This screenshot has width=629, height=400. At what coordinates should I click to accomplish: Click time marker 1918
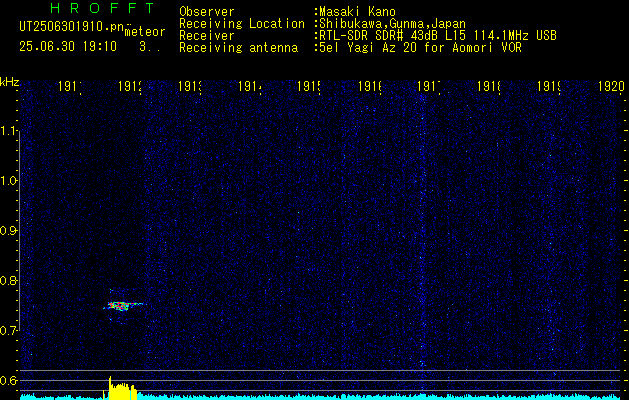click(x=489, y=87)
